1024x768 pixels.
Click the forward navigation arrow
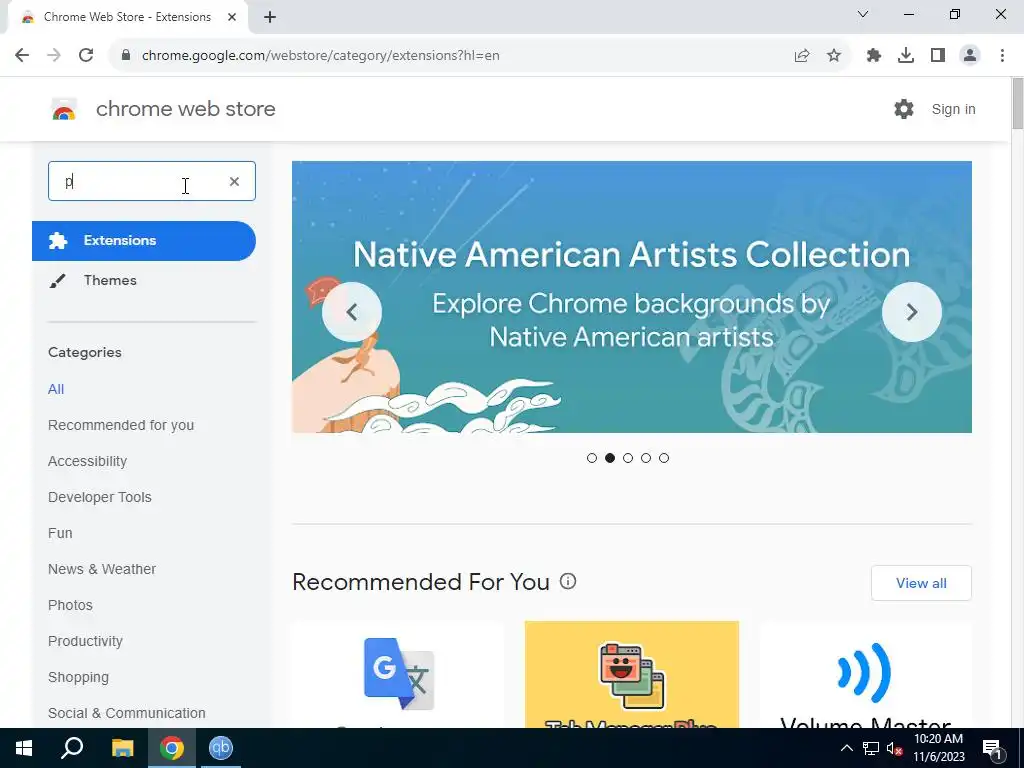pos(54,56)
